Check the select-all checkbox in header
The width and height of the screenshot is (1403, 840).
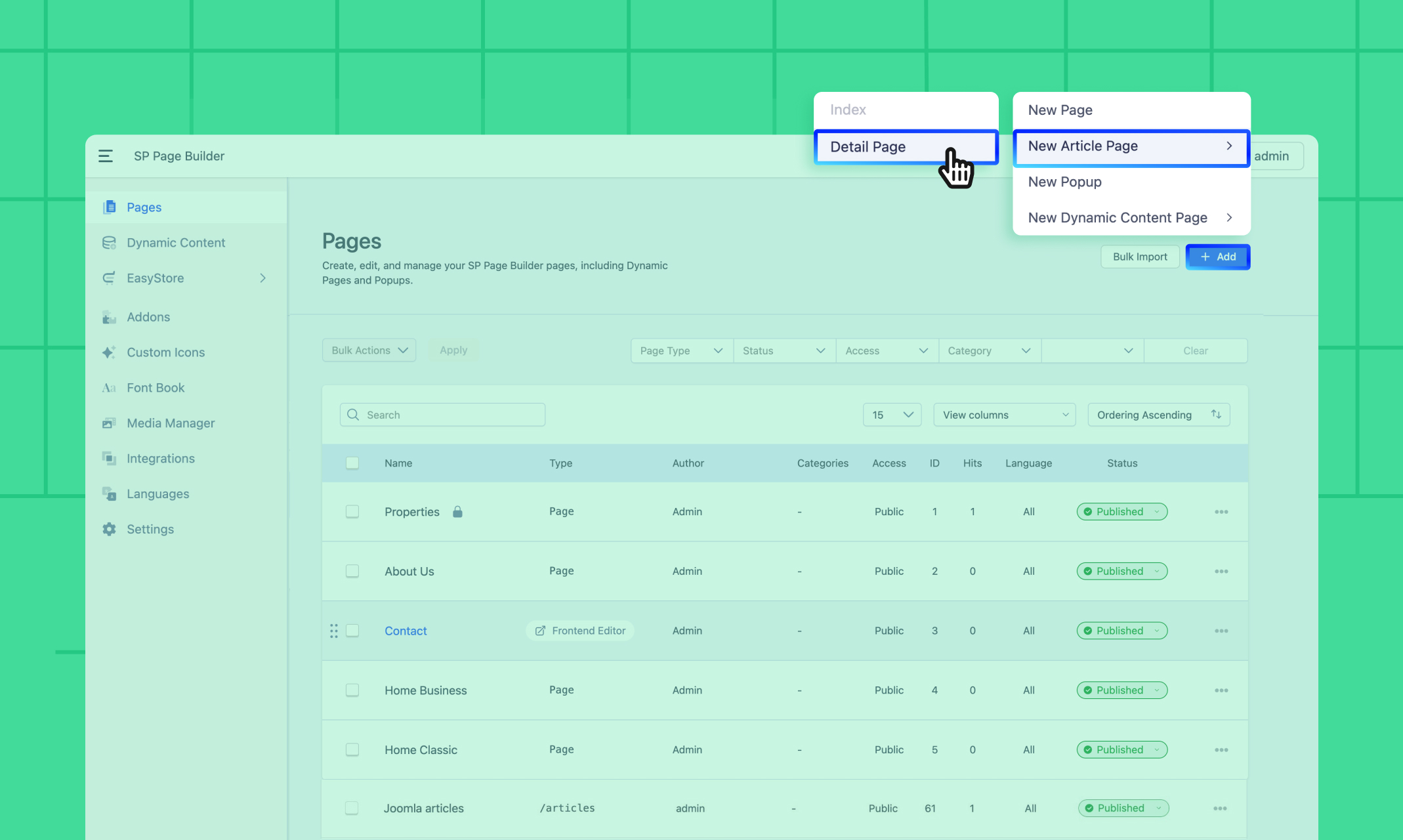tap(352, 463)
